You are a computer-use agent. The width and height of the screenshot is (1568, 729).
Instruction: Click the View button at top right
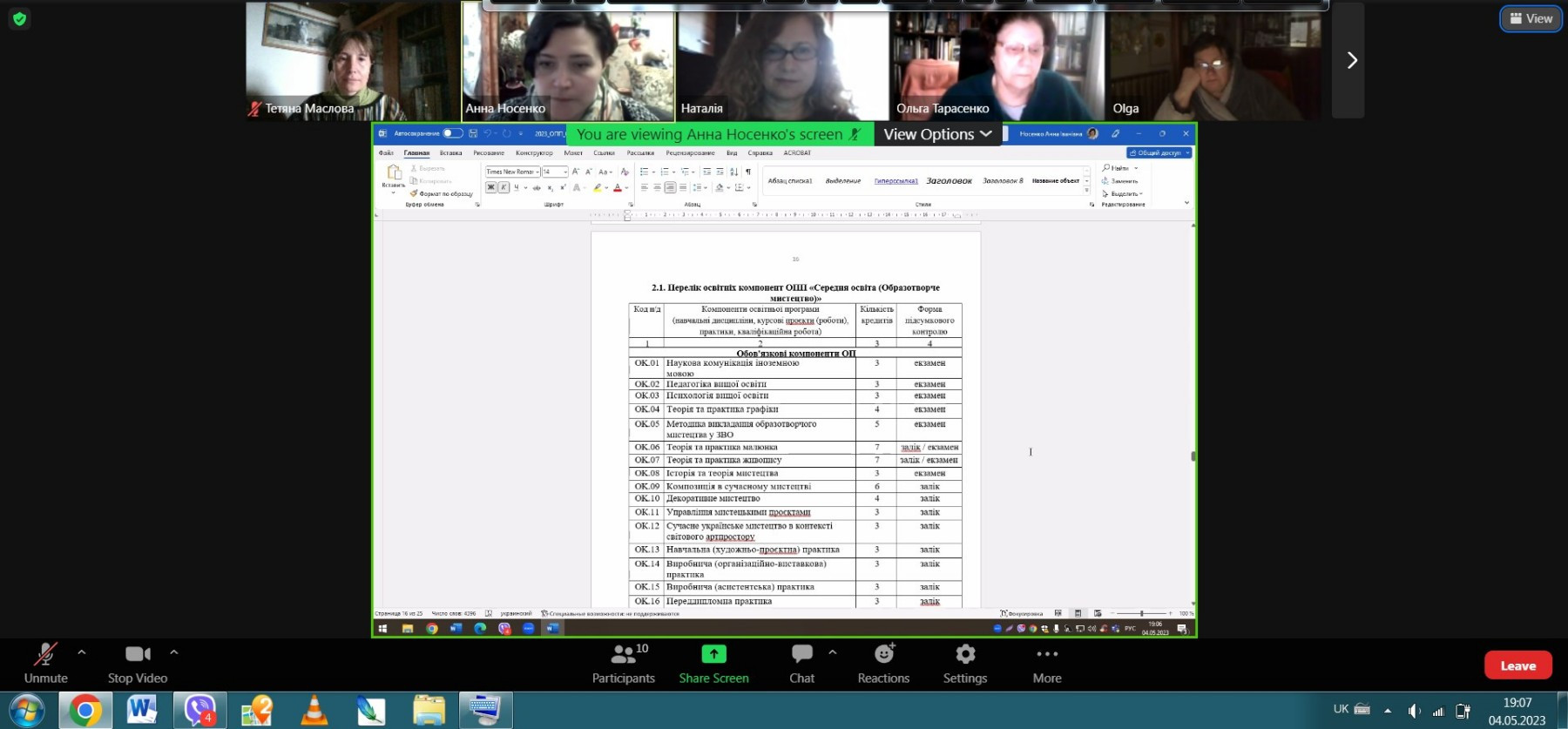(1531, 18)
